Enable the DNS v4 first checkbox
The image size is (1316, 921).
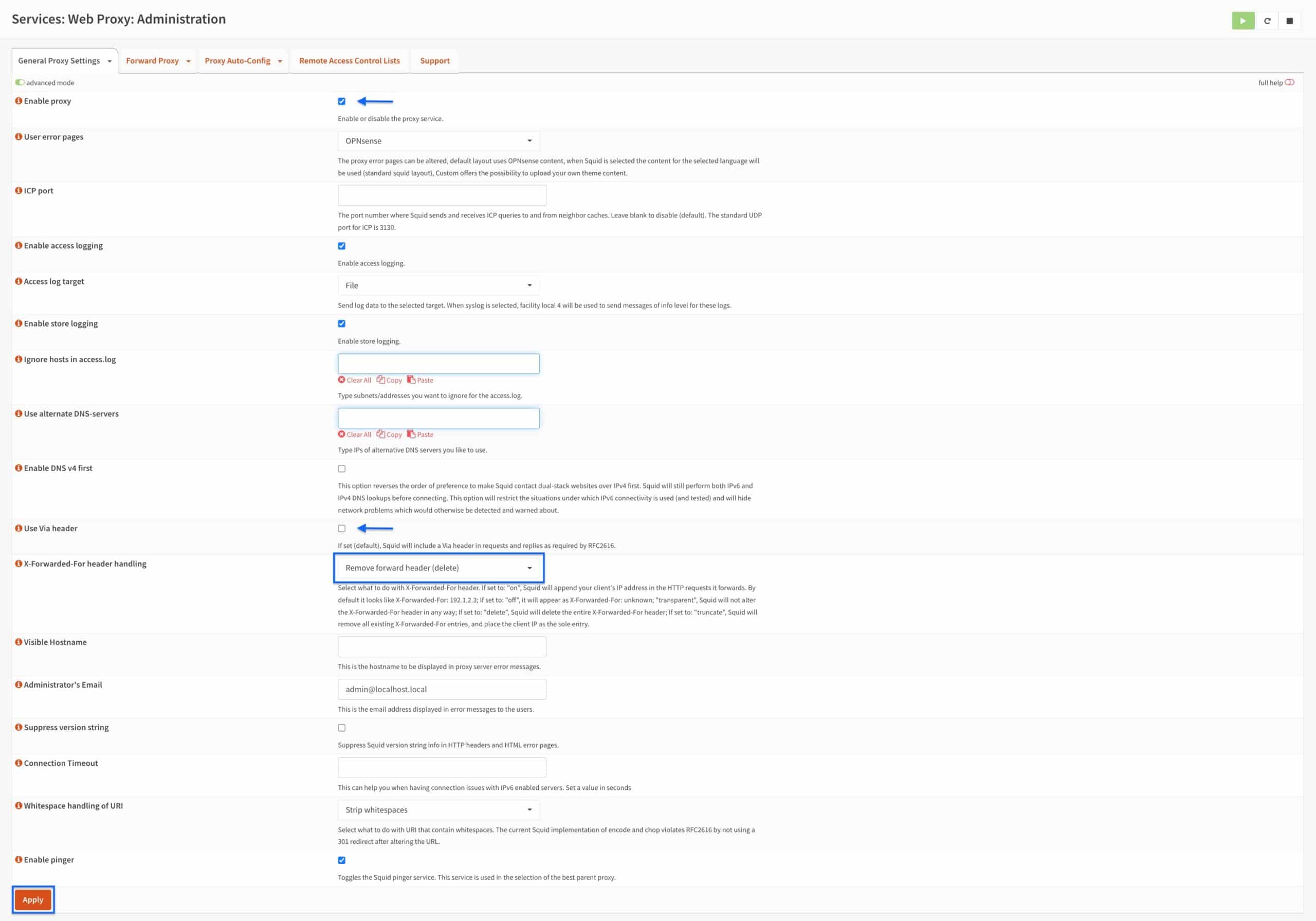click(342, 468)
